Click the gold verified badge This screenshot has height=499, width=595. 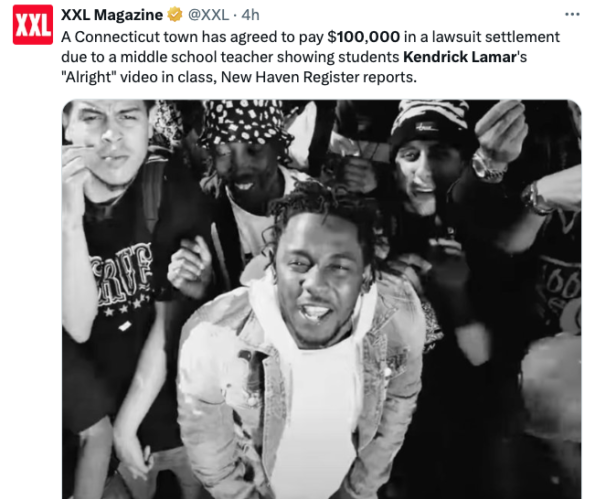click(x=175, y=15)
